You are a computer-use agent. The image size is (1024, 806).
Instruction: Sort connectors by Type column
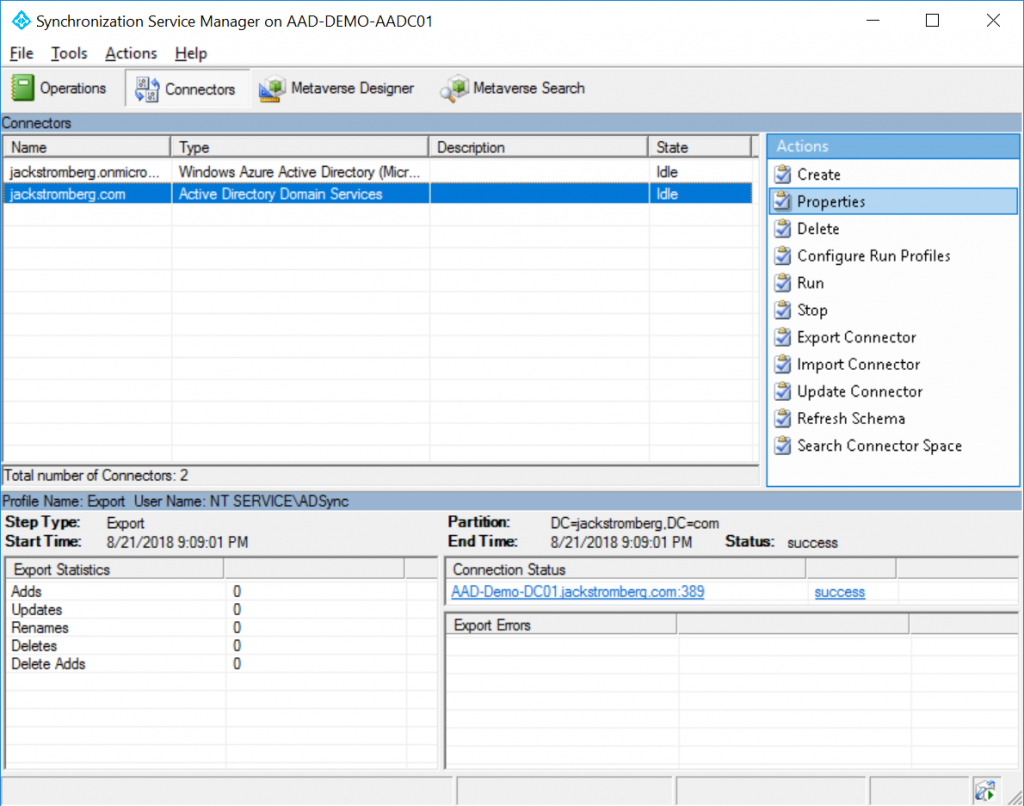(300, 147)
